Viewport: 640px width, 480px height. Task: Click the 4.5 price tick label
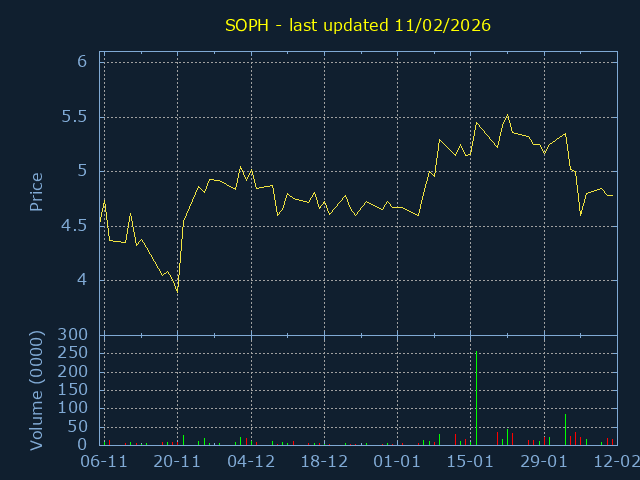click(76, 226)
